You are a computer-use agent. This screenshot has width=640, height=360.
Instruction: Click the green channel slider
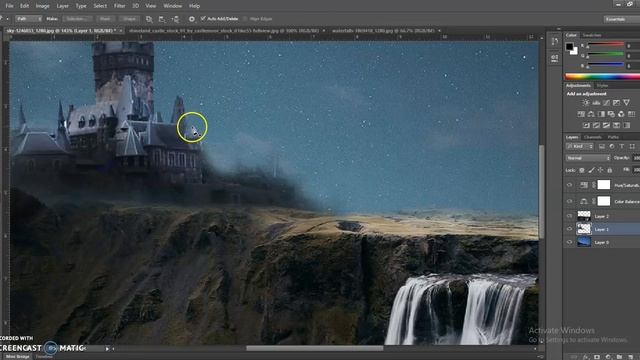coord(606,54)
